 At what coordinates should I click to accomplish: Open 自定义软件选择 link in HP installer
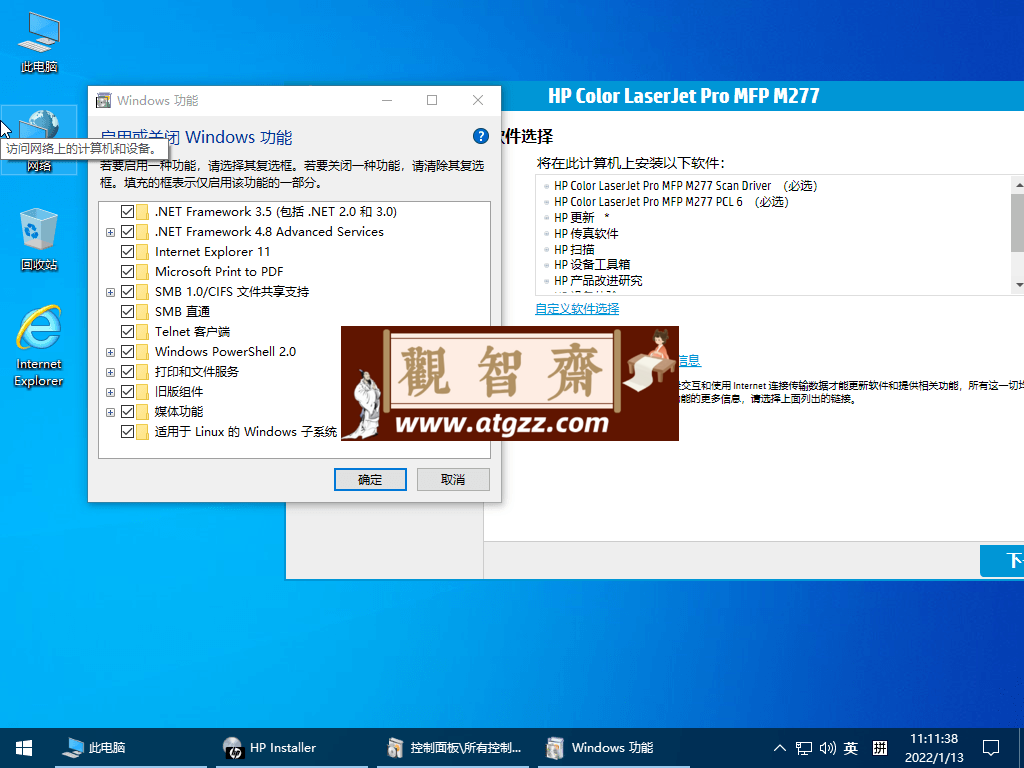click(577, 308)
